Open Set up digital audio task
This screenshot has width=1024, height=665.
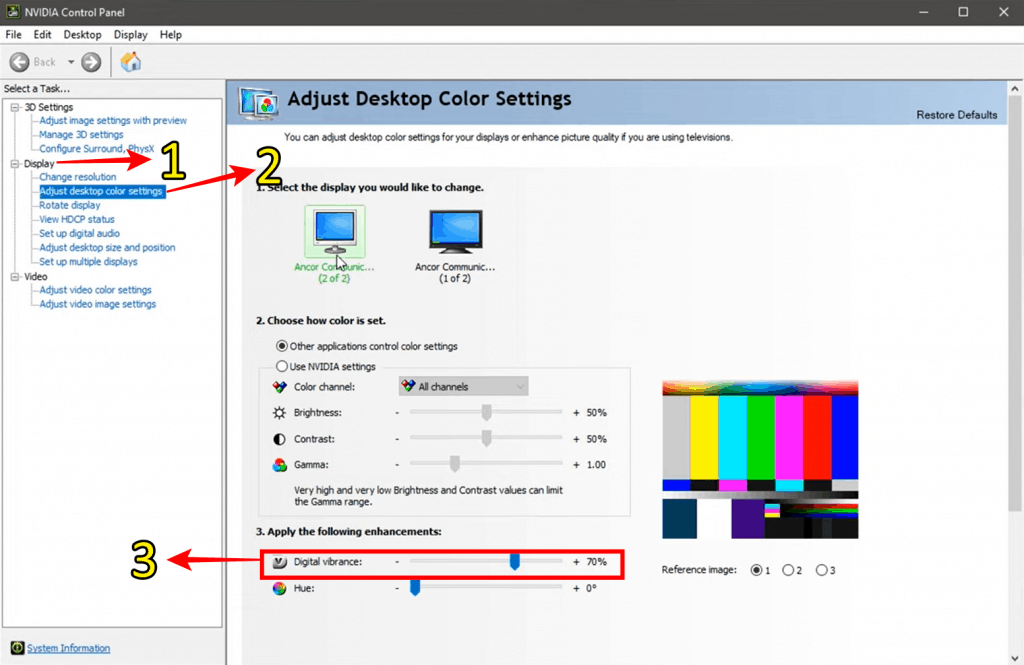click(x=80, y=233)
